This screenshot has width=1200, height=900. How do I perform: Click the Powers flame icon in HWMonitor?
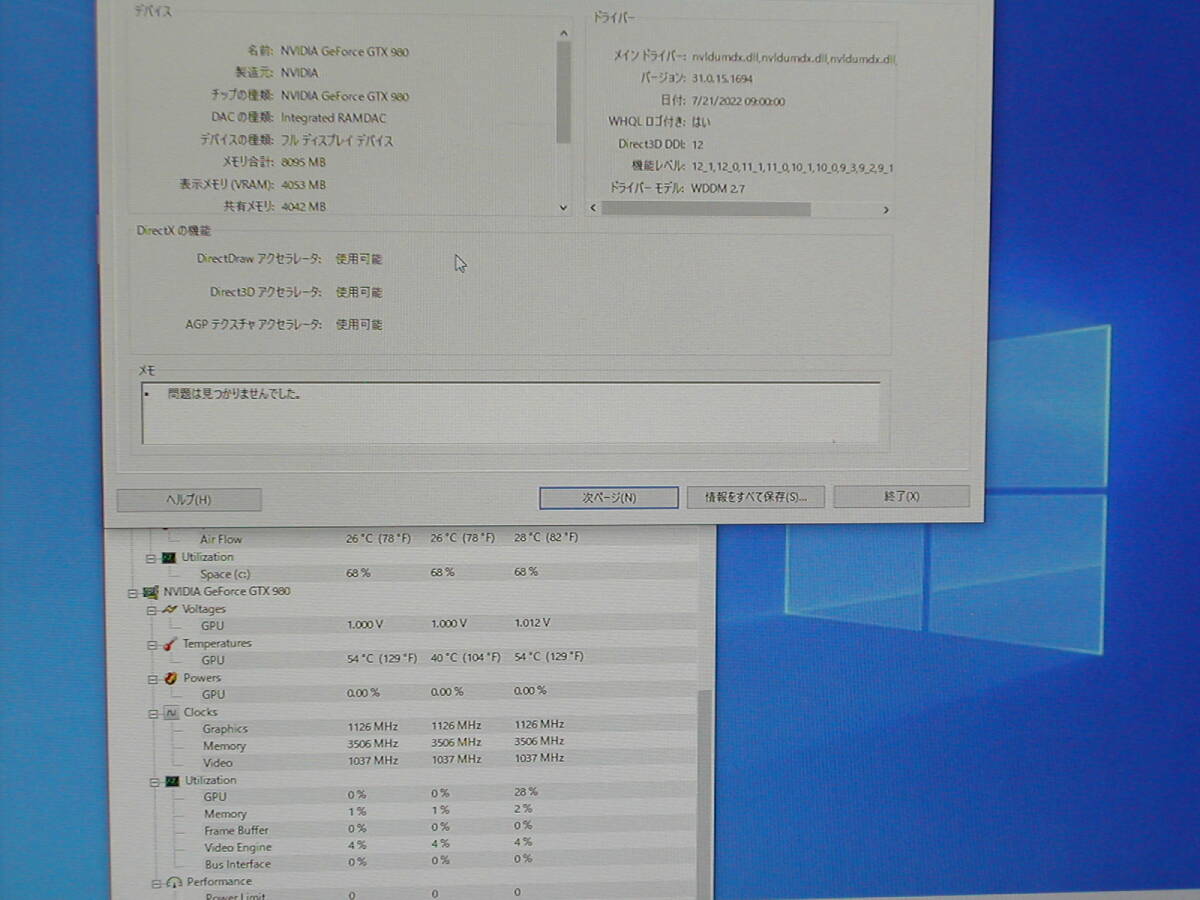(x=169, y=678)
